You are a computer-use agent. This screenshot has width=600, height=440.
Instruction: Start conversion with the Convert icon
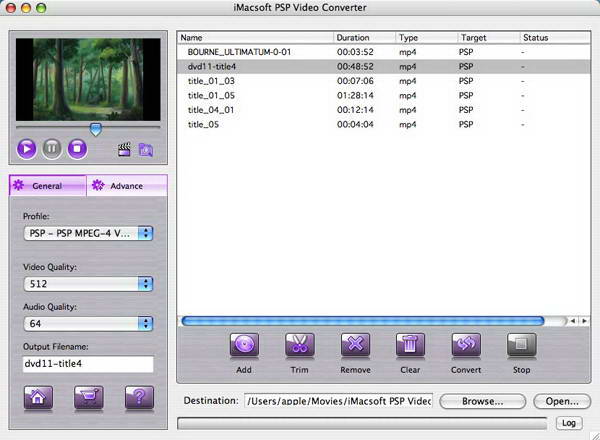click(x=466, y=345)
